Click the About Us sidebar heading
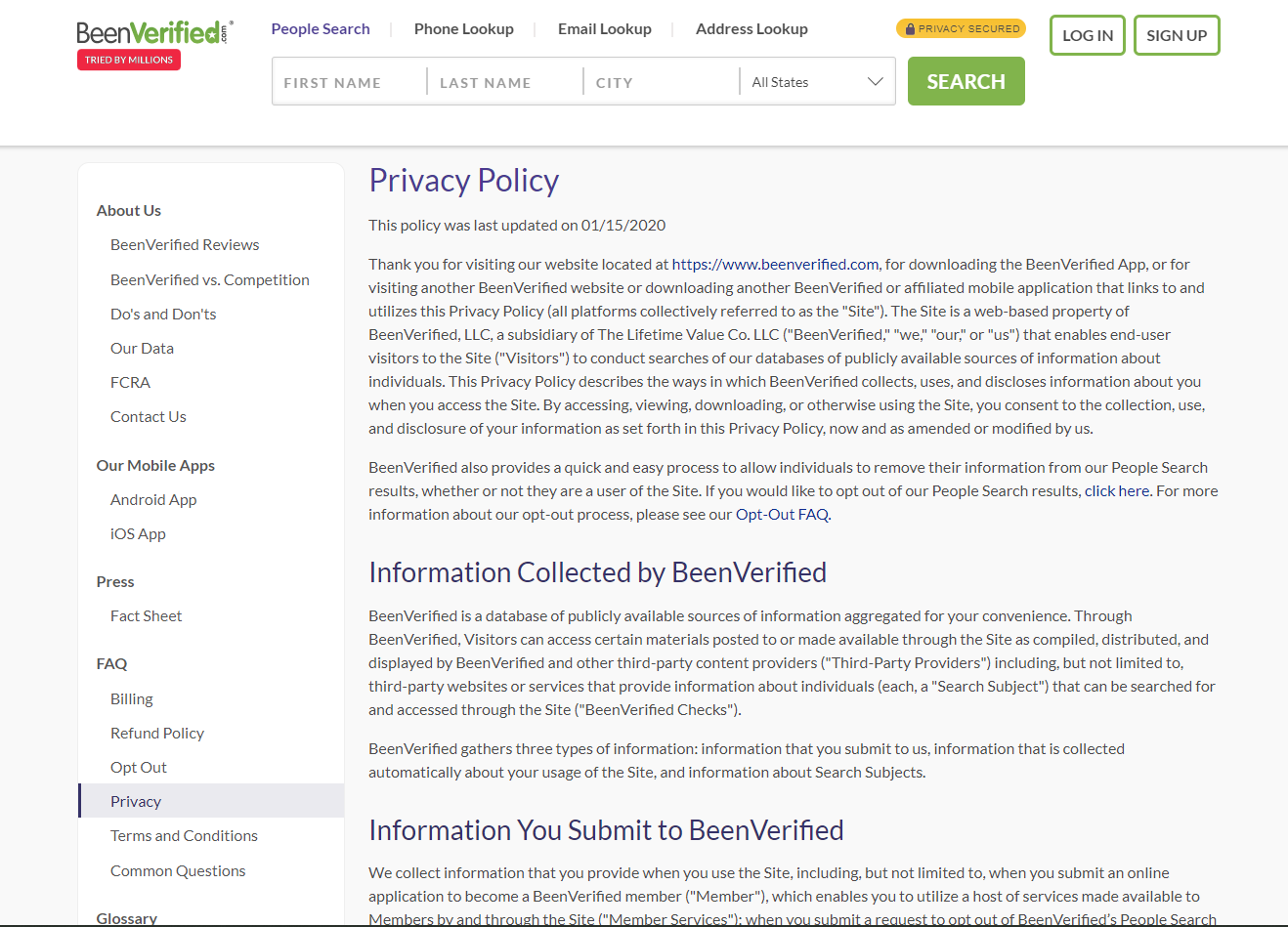The height and width of the screenshot is (927, 1288). click(x=128, y=210)
